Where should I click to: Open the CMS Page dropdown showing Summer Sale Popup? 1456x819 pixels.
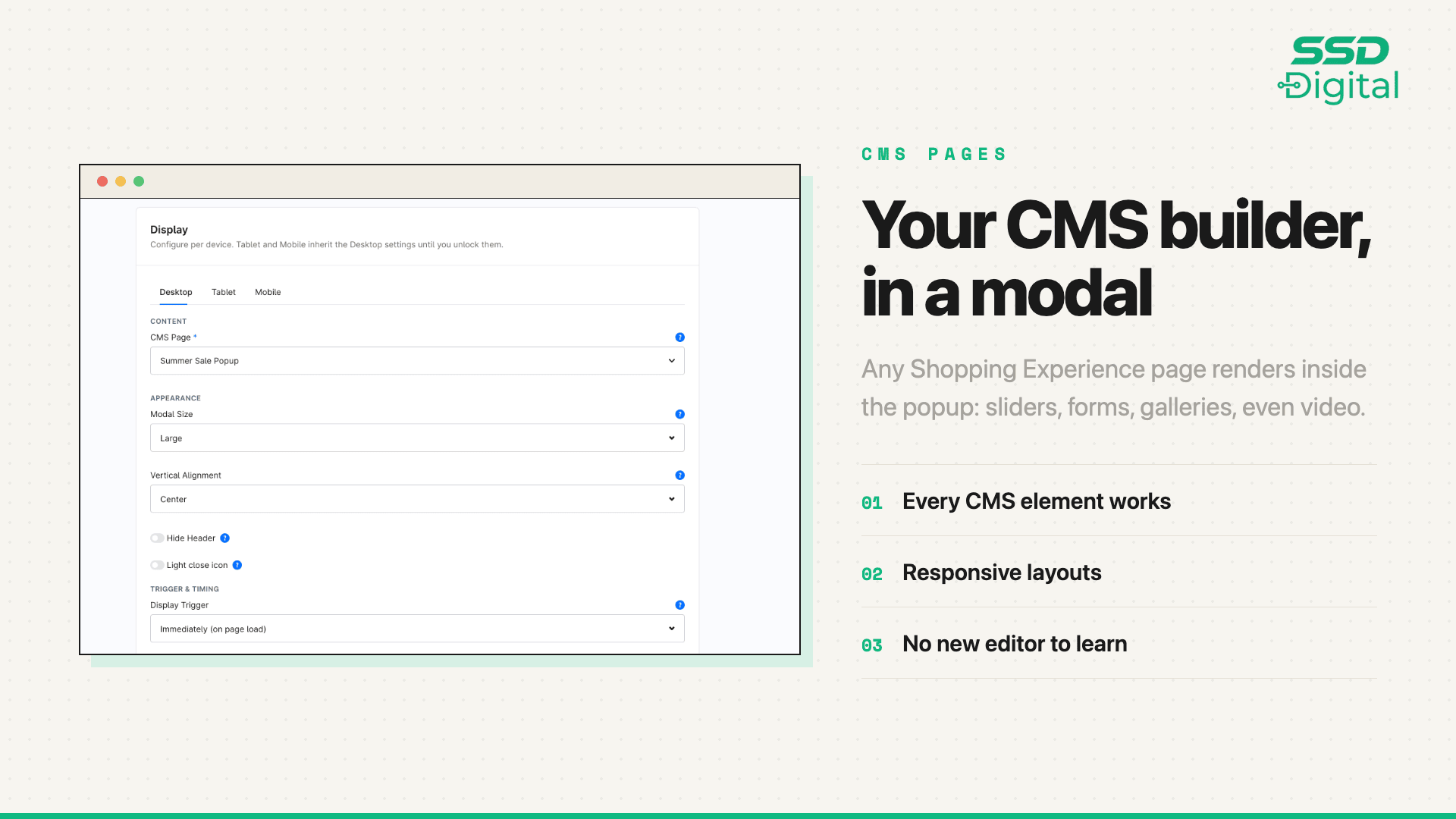tap(417, 361)
